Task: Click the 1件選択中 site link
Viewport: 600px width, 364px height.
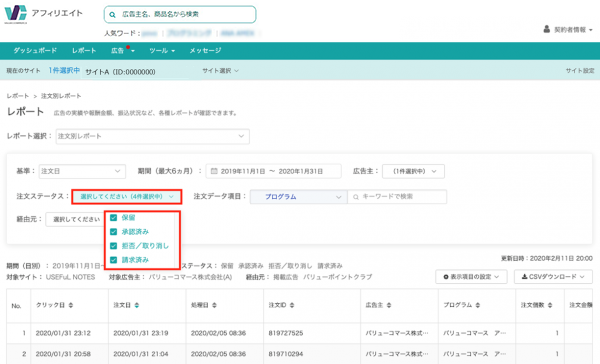Action: (64, 70)
